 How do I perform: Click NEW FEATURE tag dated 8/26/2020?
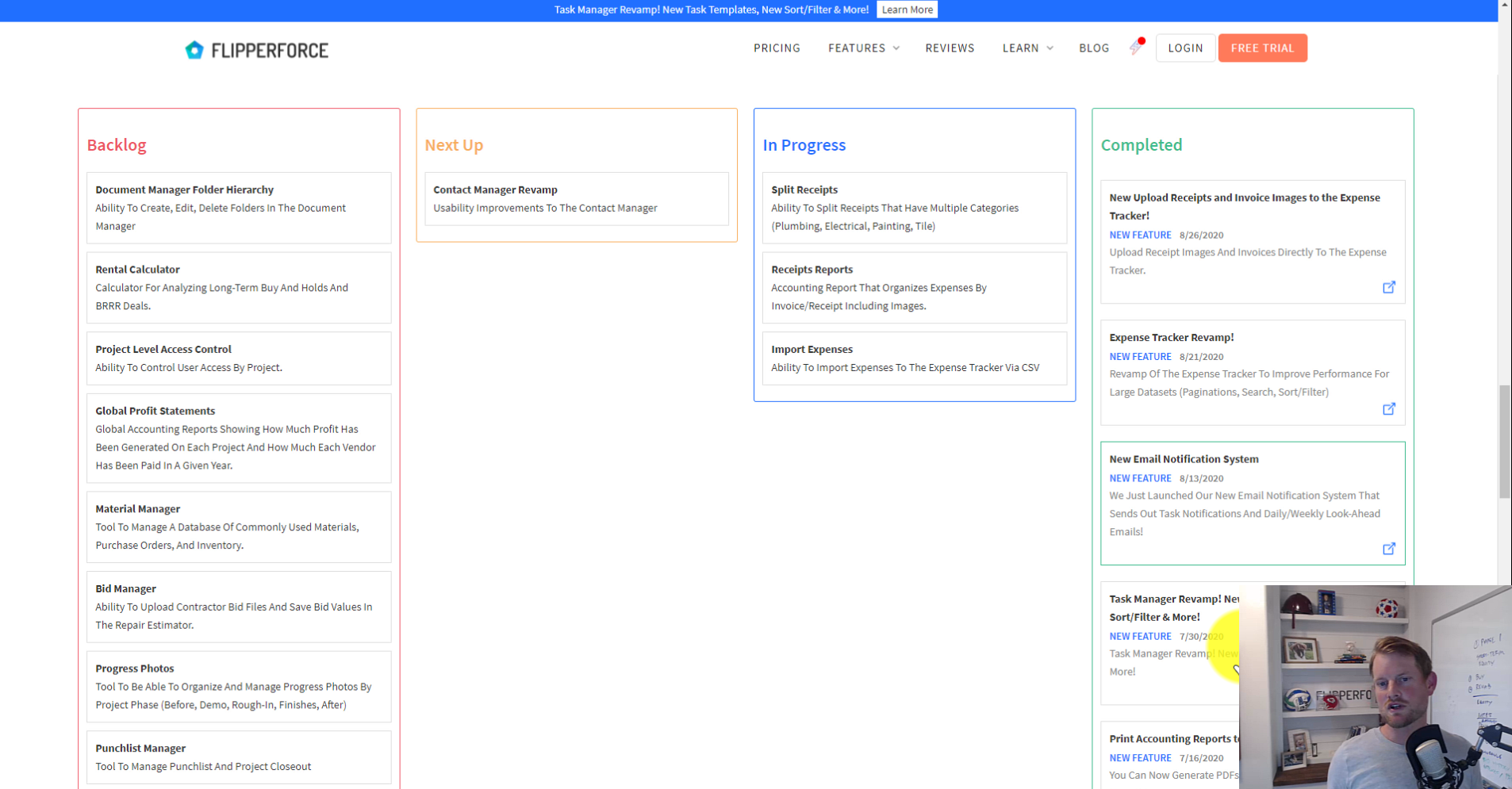click(1140, 235)
